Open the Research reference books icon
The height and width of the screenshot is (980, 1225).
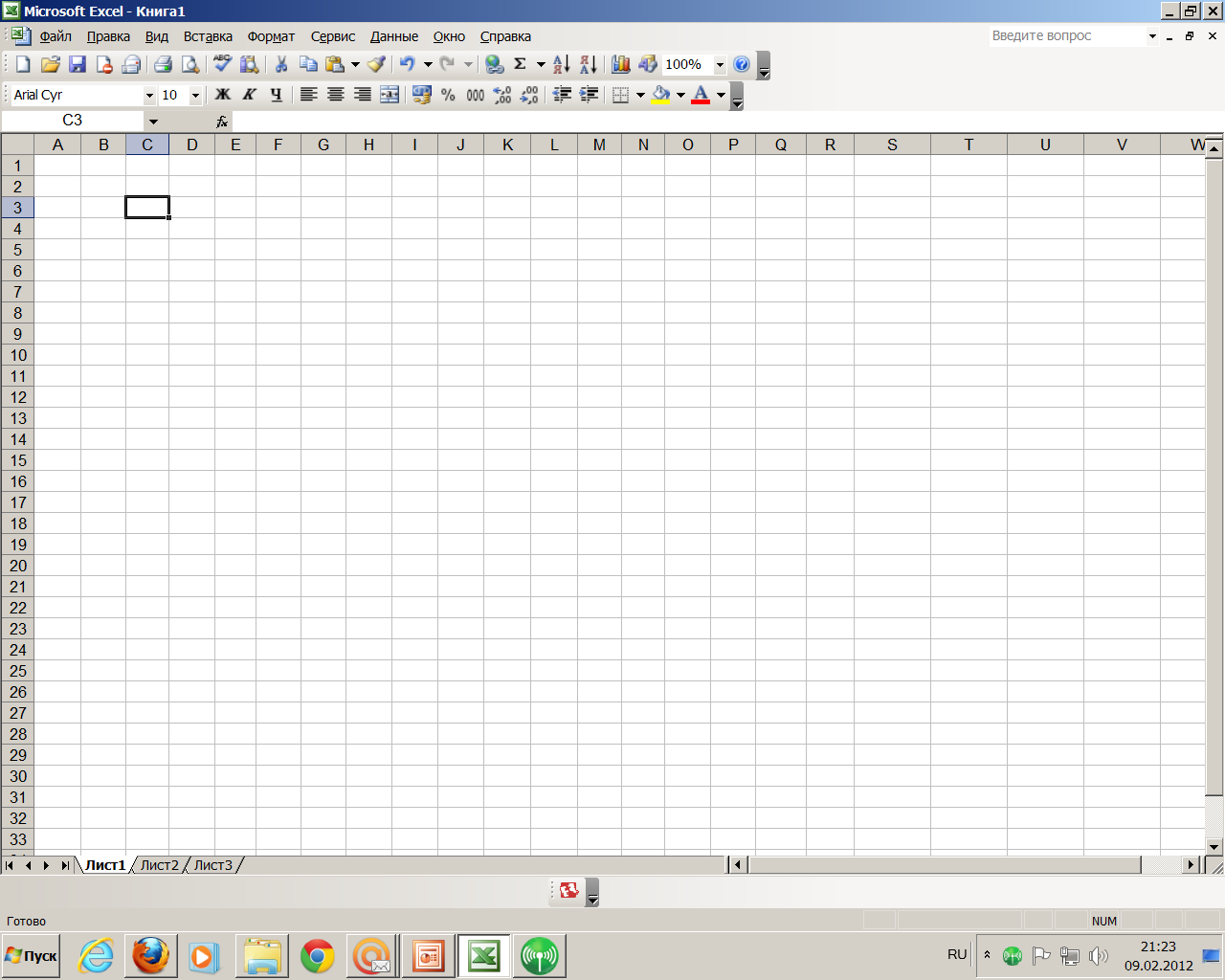tap(249, 64)
